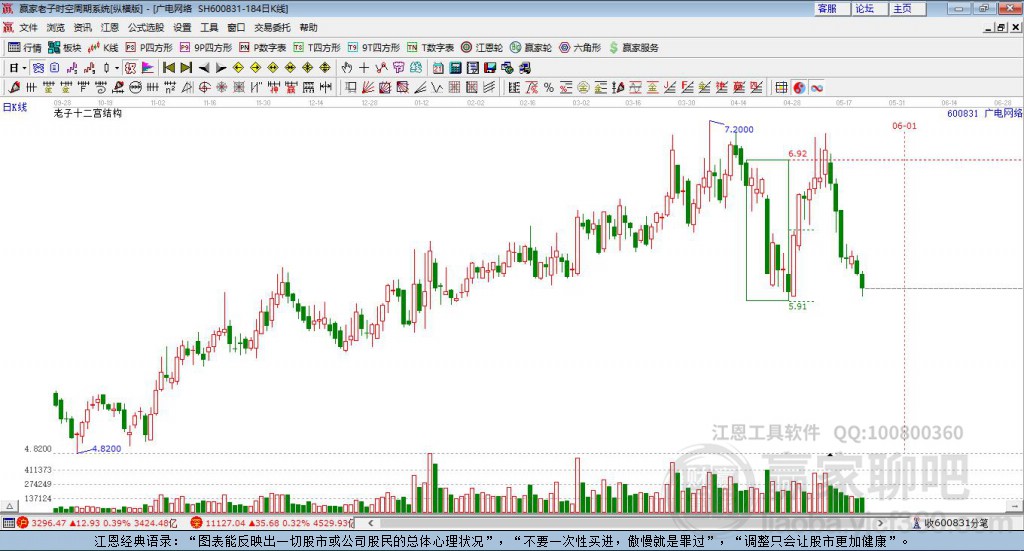Open the 赢家轮 wheel tool
Screen dimensions: 1024x551
[x=530, y=48]
